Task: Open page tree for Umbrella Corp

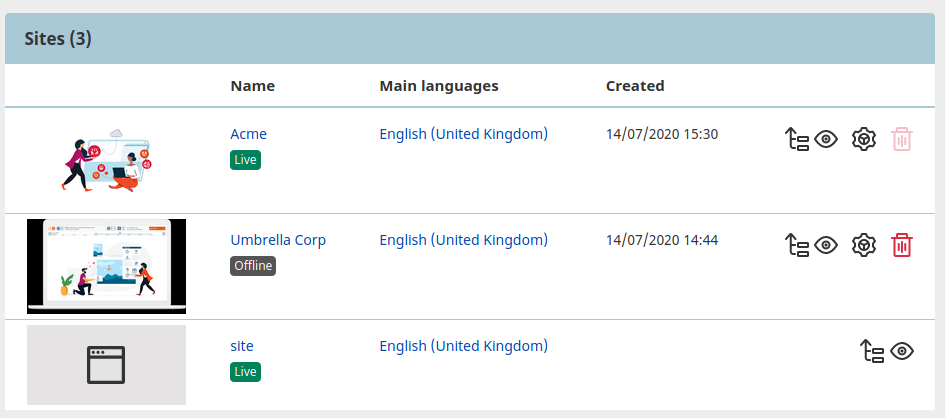Action: point(797,245)
